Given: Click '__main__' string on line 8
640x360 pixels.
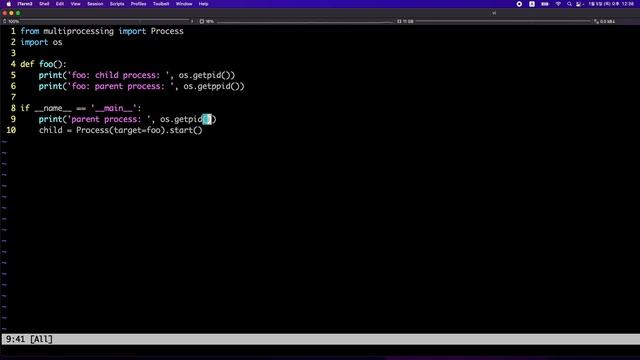Looking at the screenshot, I should tap(113, 109).
